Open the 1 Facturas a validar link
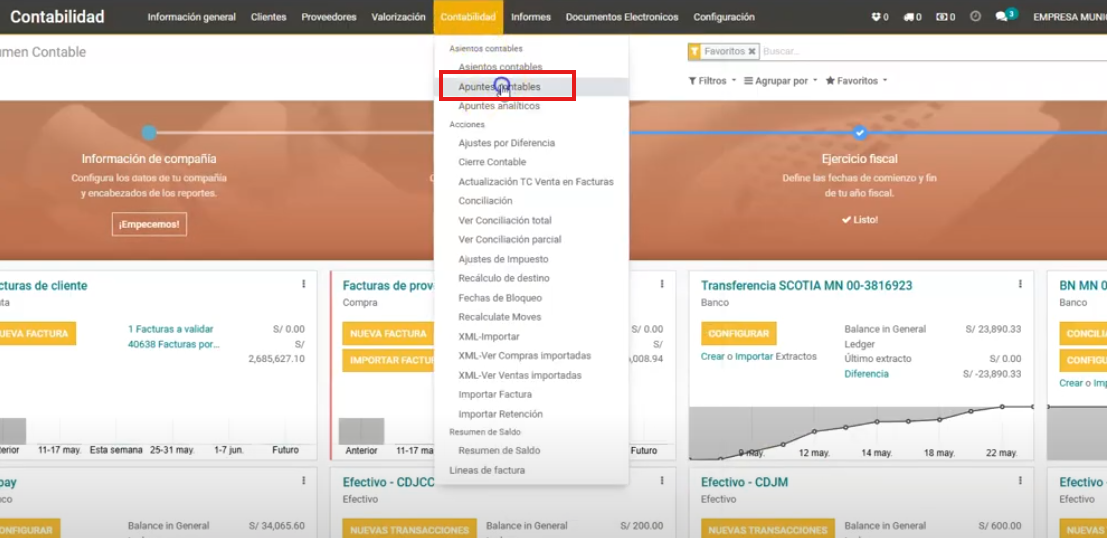Image resolution: width=1107 pixels, height=538 pixels. [x=170, y=329]
